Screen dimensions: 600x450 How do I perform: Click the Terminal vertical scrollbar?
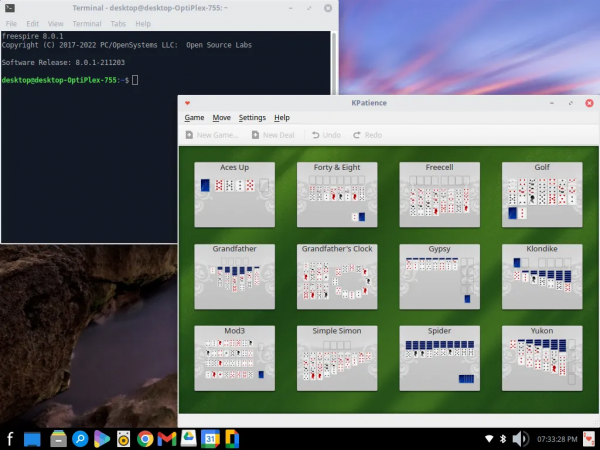coord(334,63)
